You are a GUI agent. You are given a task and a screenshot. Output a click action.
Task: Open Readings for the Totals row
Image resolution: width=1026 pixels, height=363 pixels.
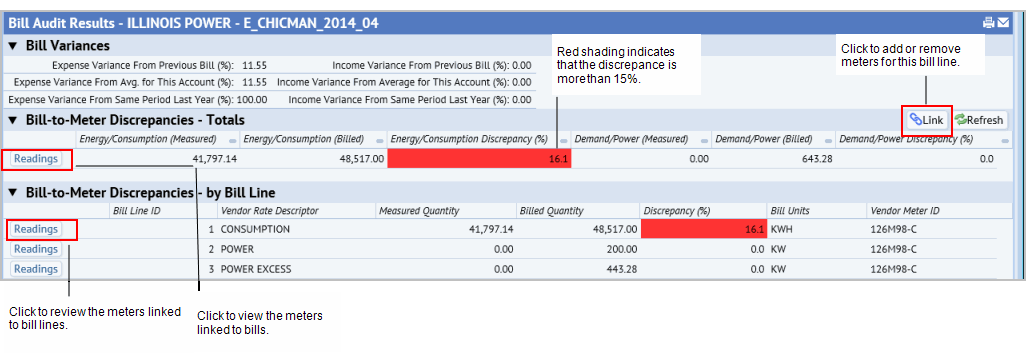tap(36, 158)
